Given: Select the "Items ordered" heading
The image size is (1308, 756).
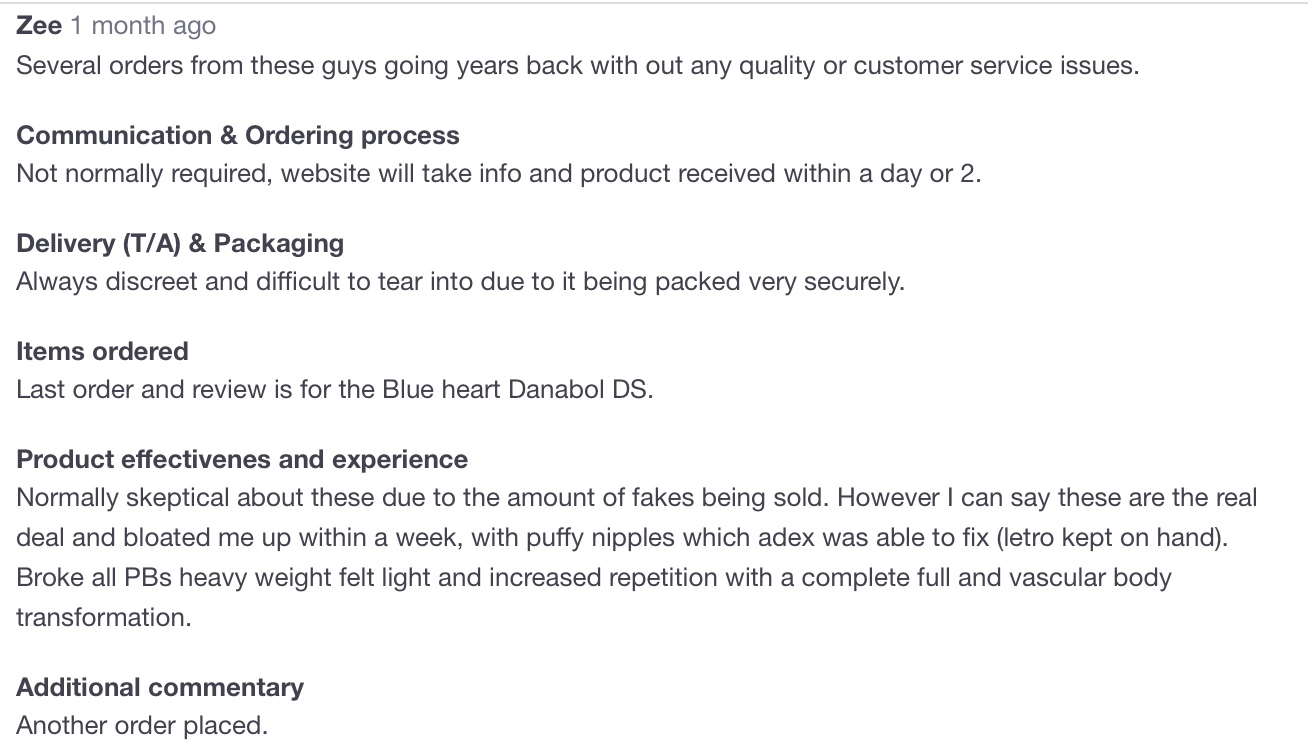Looking at the screenshot, I should [102, 351].
